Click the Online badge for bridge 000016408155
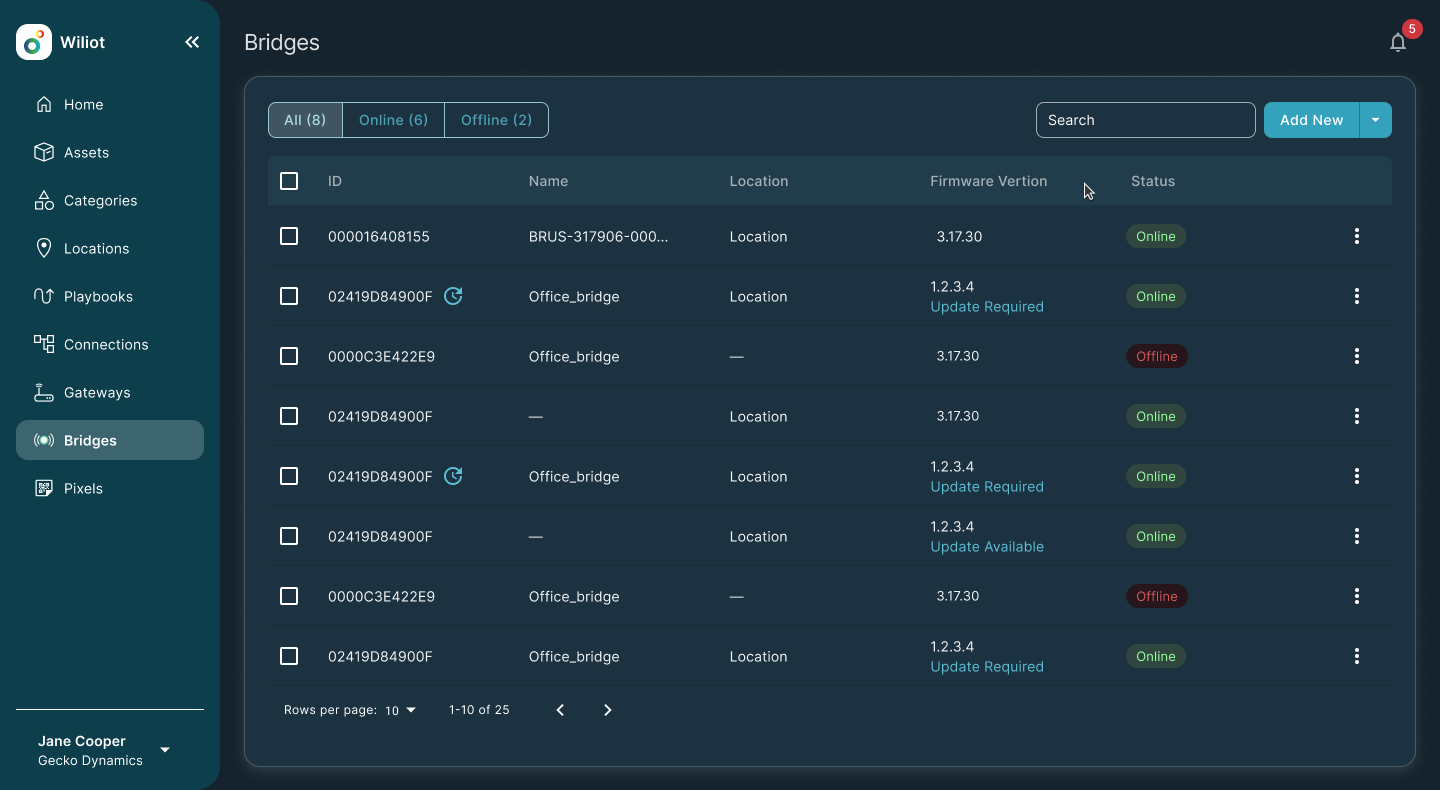This screenshot has width=1440, height=790. point(1156,237)
